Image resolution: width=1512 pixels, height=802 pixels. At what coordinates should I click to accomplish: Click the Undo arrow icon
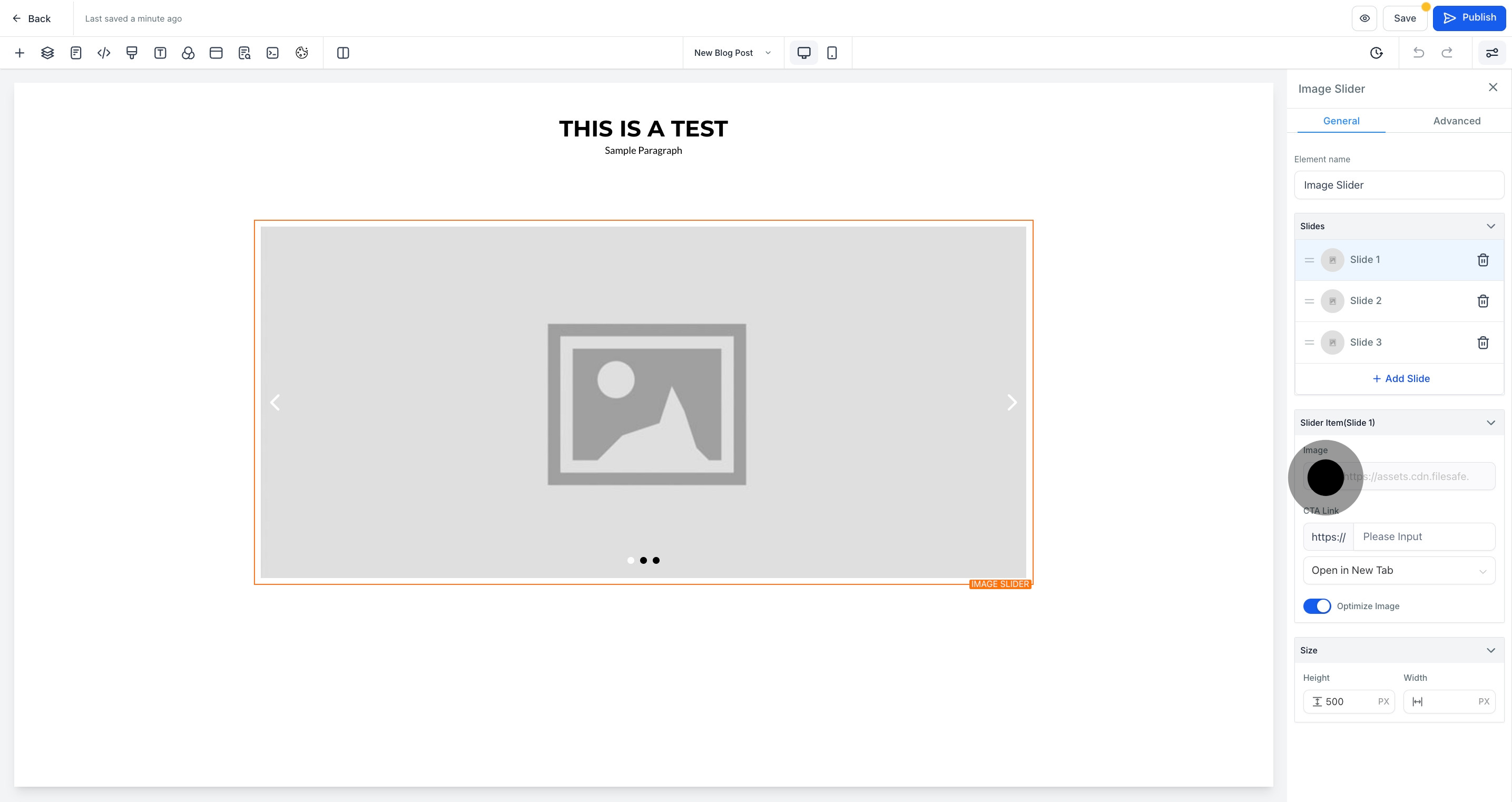pyautogui.click(x=1419, y=53)
